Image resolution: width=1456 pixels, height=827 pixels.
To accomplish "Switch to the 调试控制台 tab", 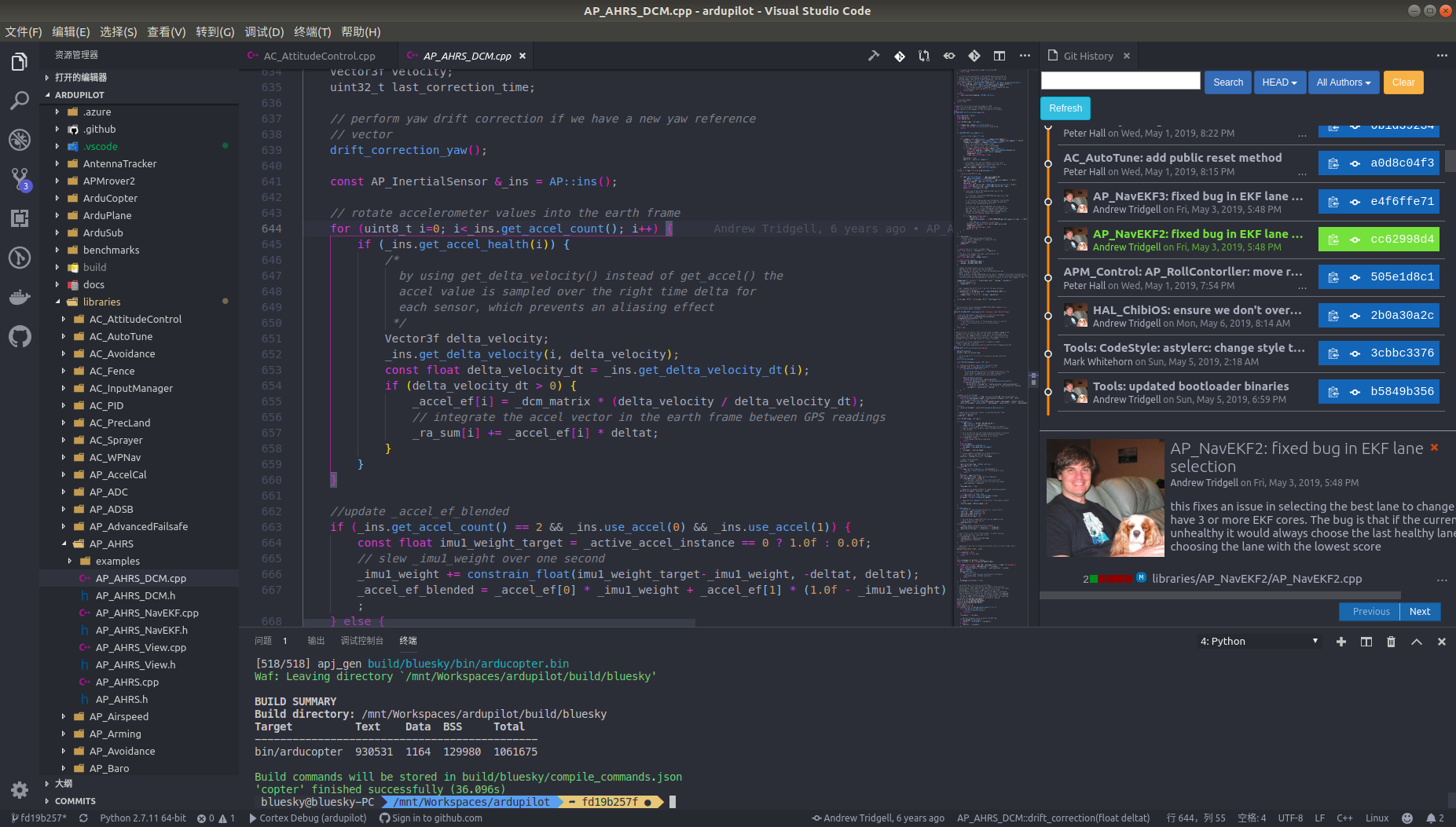I will point(361,641).
